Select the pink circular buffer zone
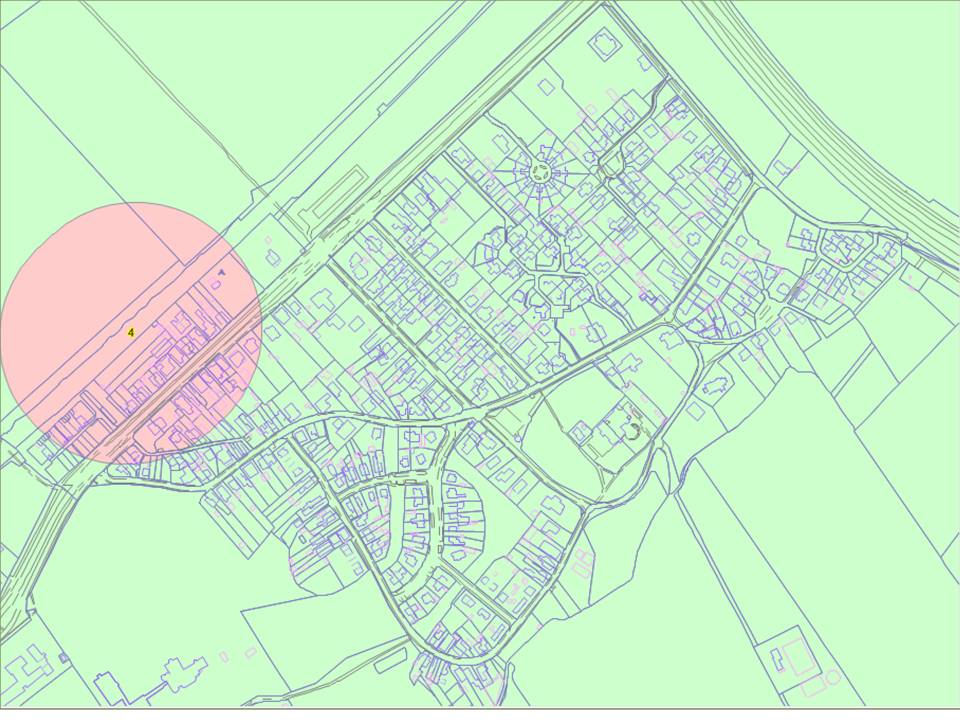The width and height of the screenshot is (960, 720). click(131, 332)
